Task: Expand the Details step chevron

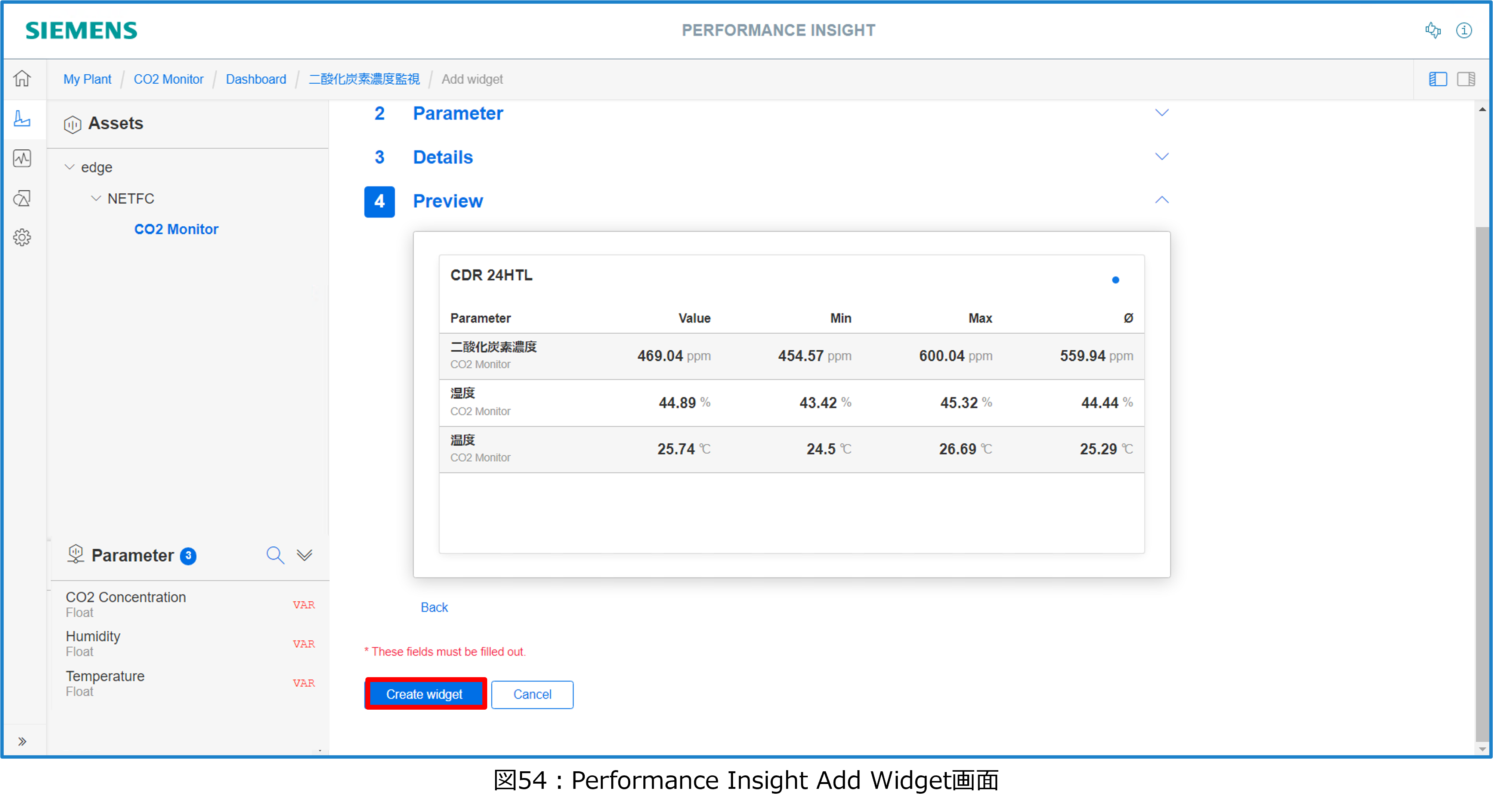Action: tap(1162, 156)
